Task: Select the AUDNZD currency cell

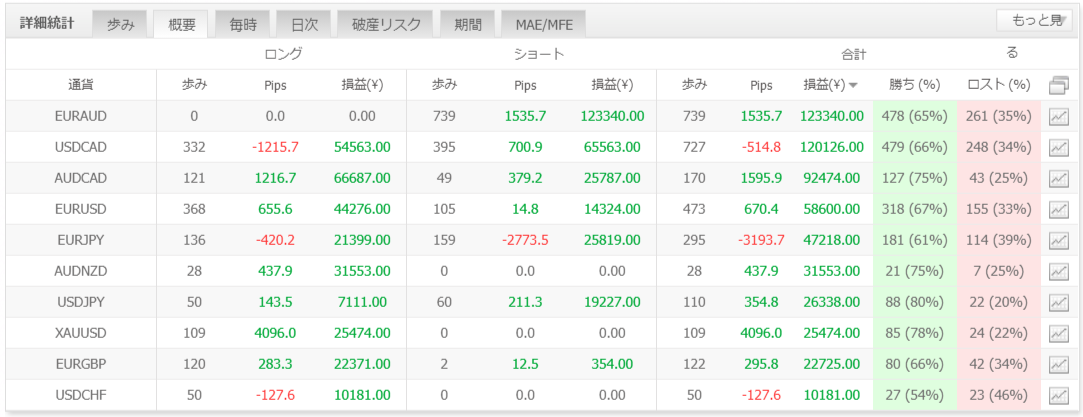Action: [80, 271]
